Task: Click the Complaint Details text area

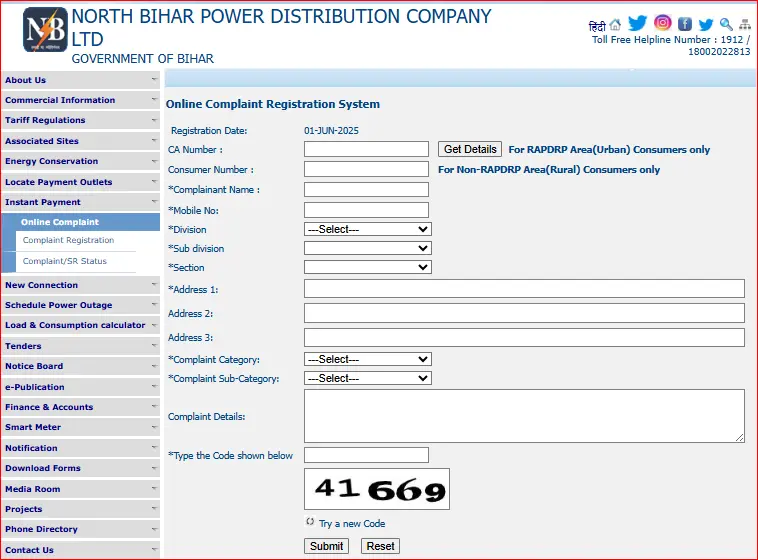Action: tap(525, 416)
